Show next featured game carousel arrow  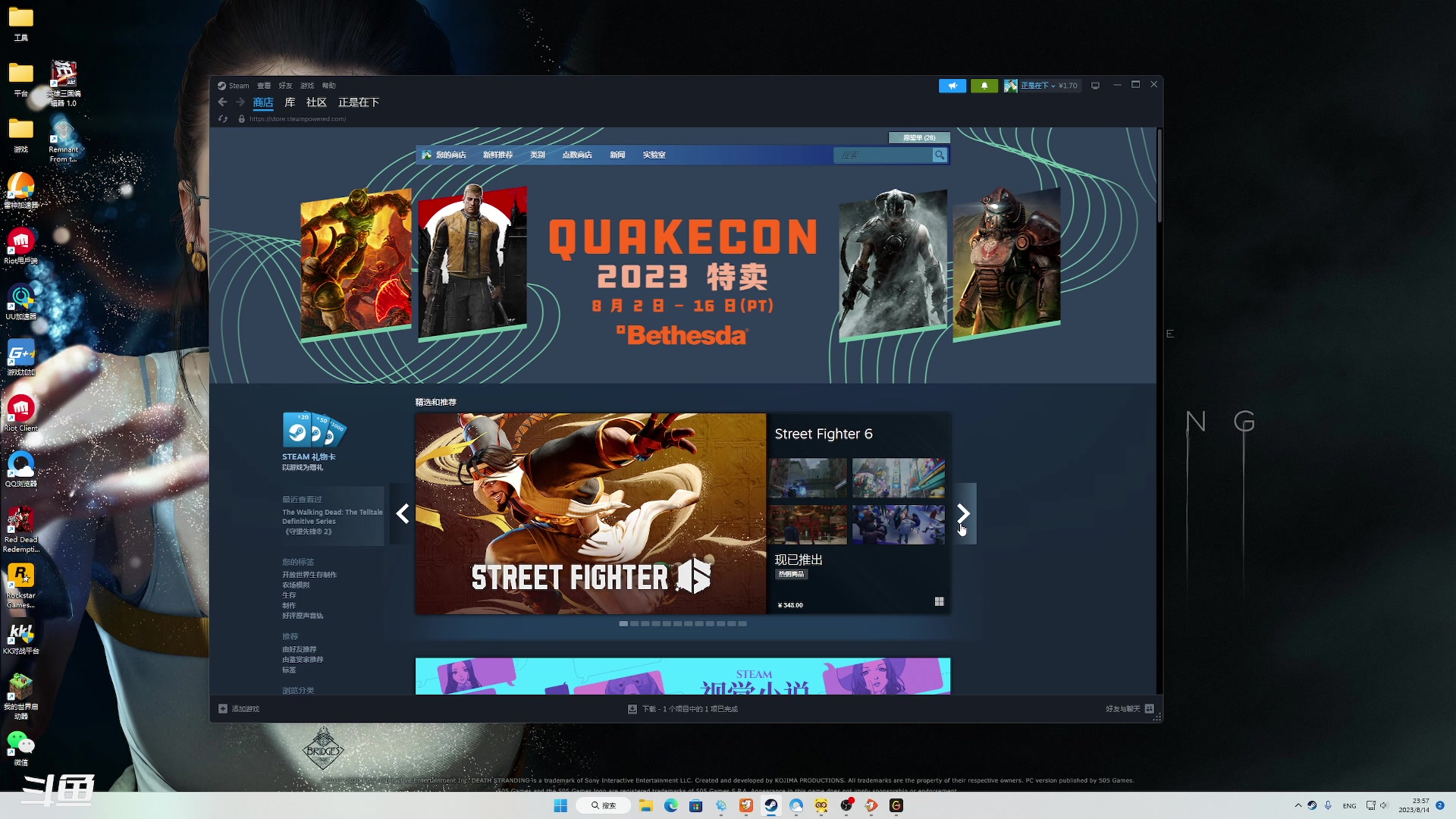[x=964, y=514]
